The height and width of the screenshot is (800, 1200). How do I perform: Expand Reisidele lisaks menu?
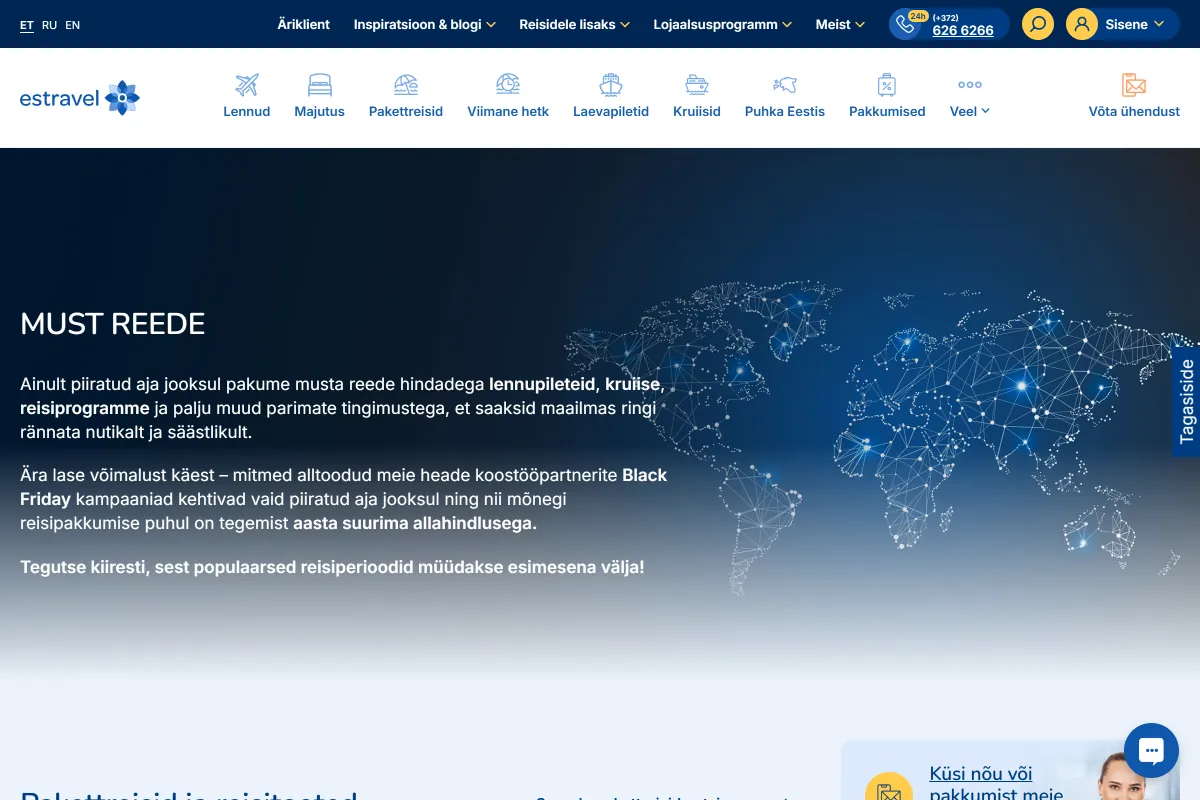tap(575, 24)
